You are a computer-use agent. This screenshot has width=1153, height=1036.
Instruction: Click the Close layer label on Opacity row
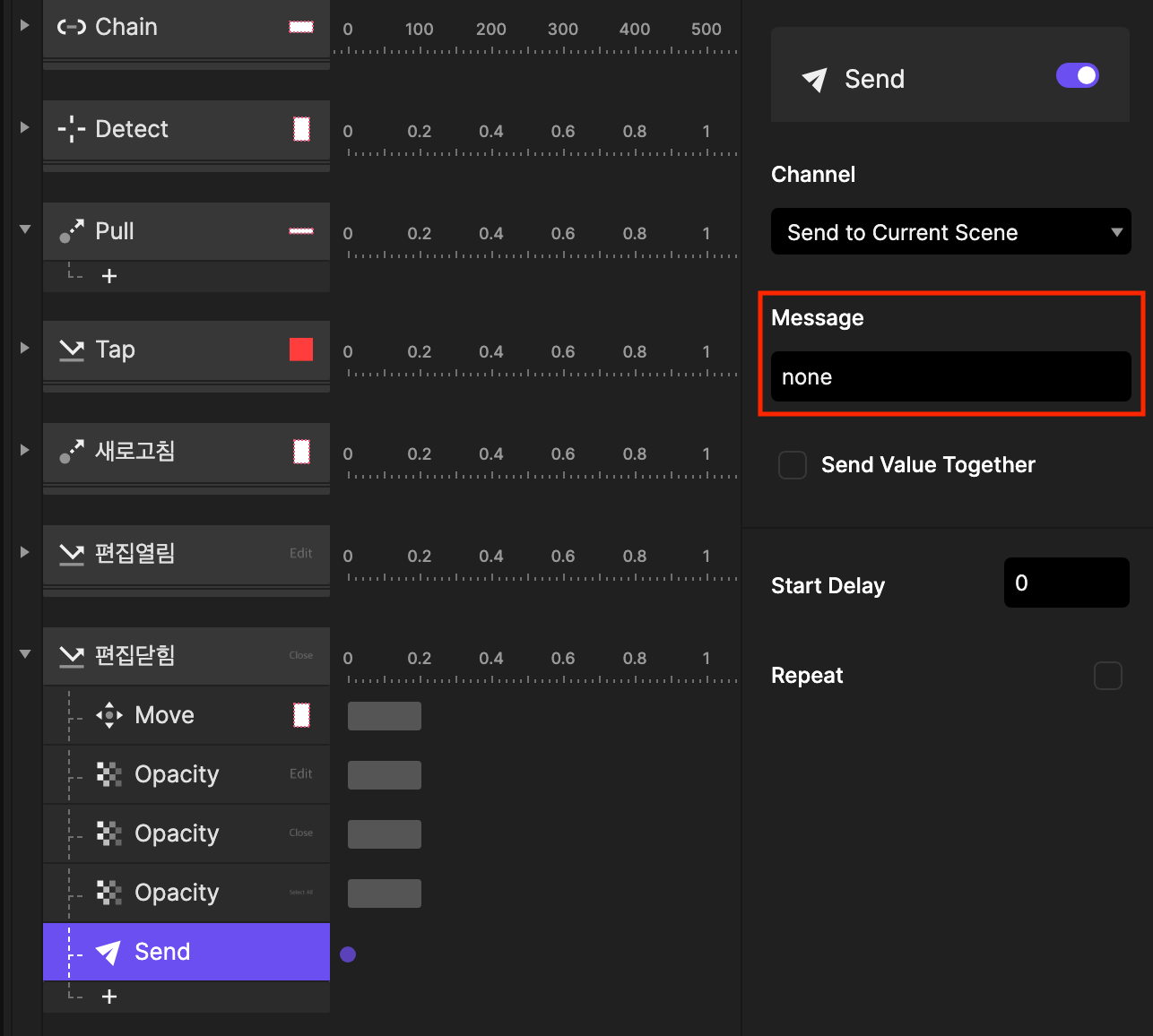coord(301,833)
